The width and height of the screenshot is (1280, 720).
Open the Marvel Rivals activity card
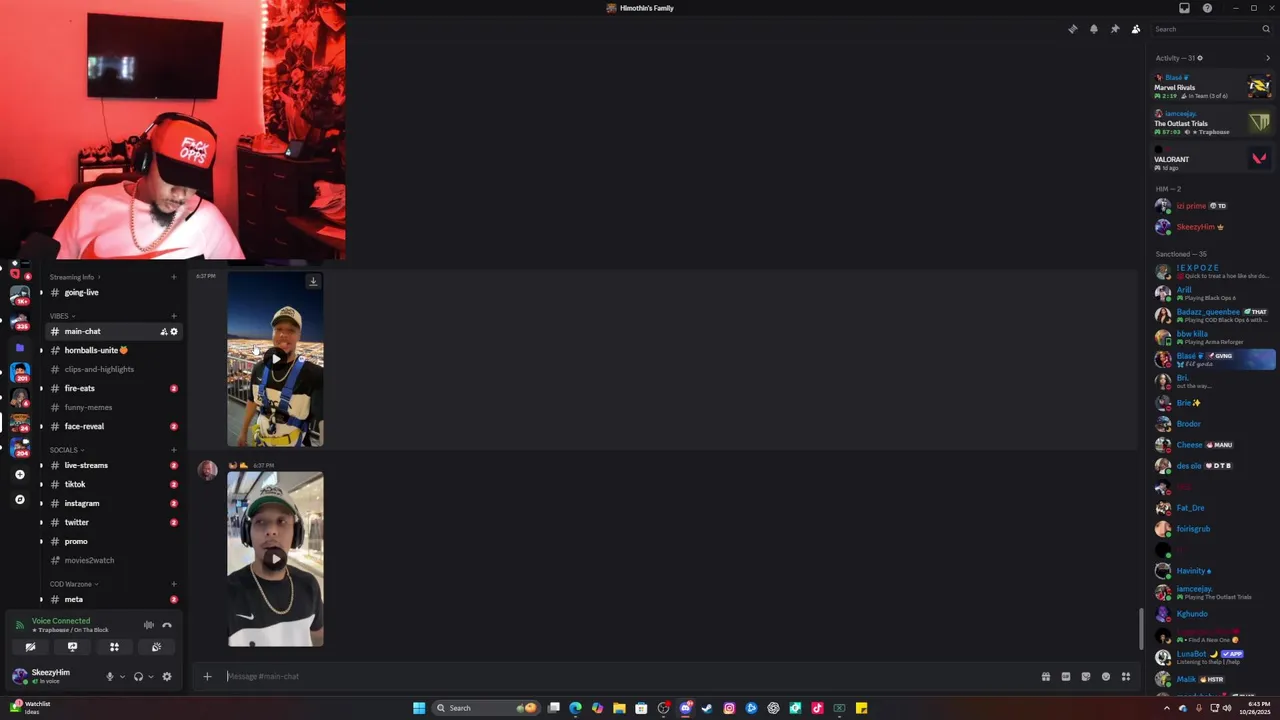1212,87
